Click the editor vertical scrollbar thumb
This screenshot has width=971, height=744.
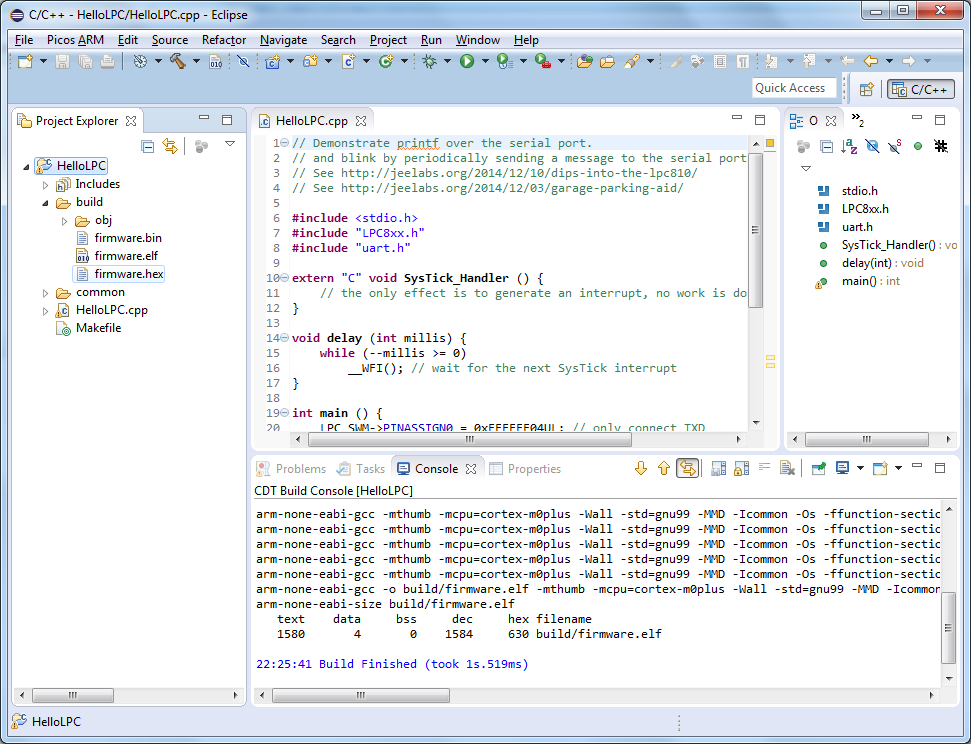click(x=755, y=229)
